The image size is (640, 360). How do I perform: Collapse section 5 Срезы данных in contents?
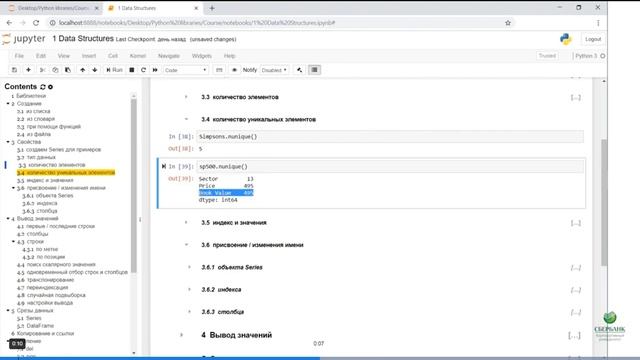click(x=8, y=311)
